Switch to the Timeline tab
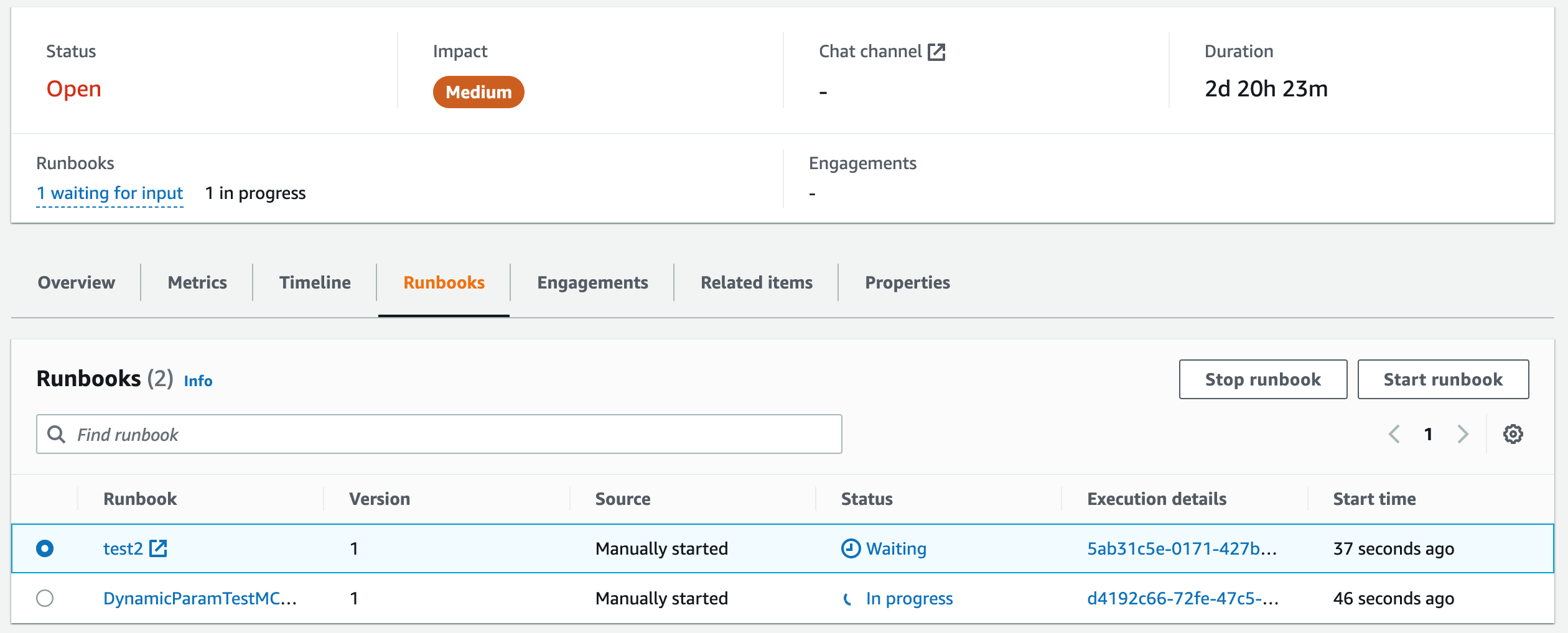The width and height of the screenshot is (1568, 633). 315,283
